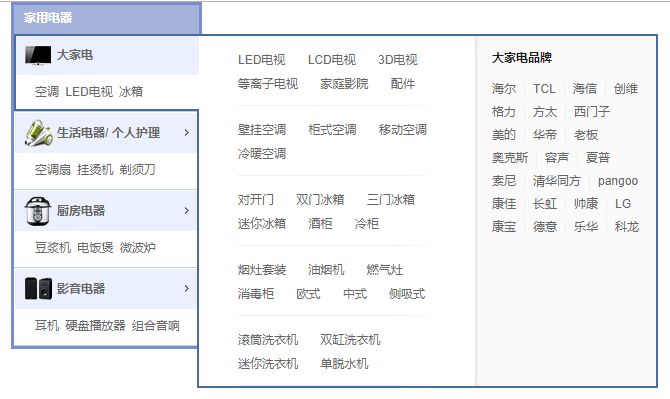Open the 单脱水机 link

tap(344, 364)
